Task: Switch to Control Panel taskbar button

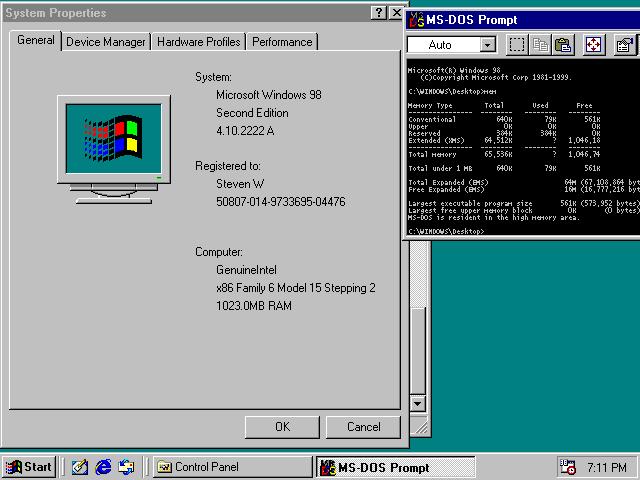Action: point(233,467)
